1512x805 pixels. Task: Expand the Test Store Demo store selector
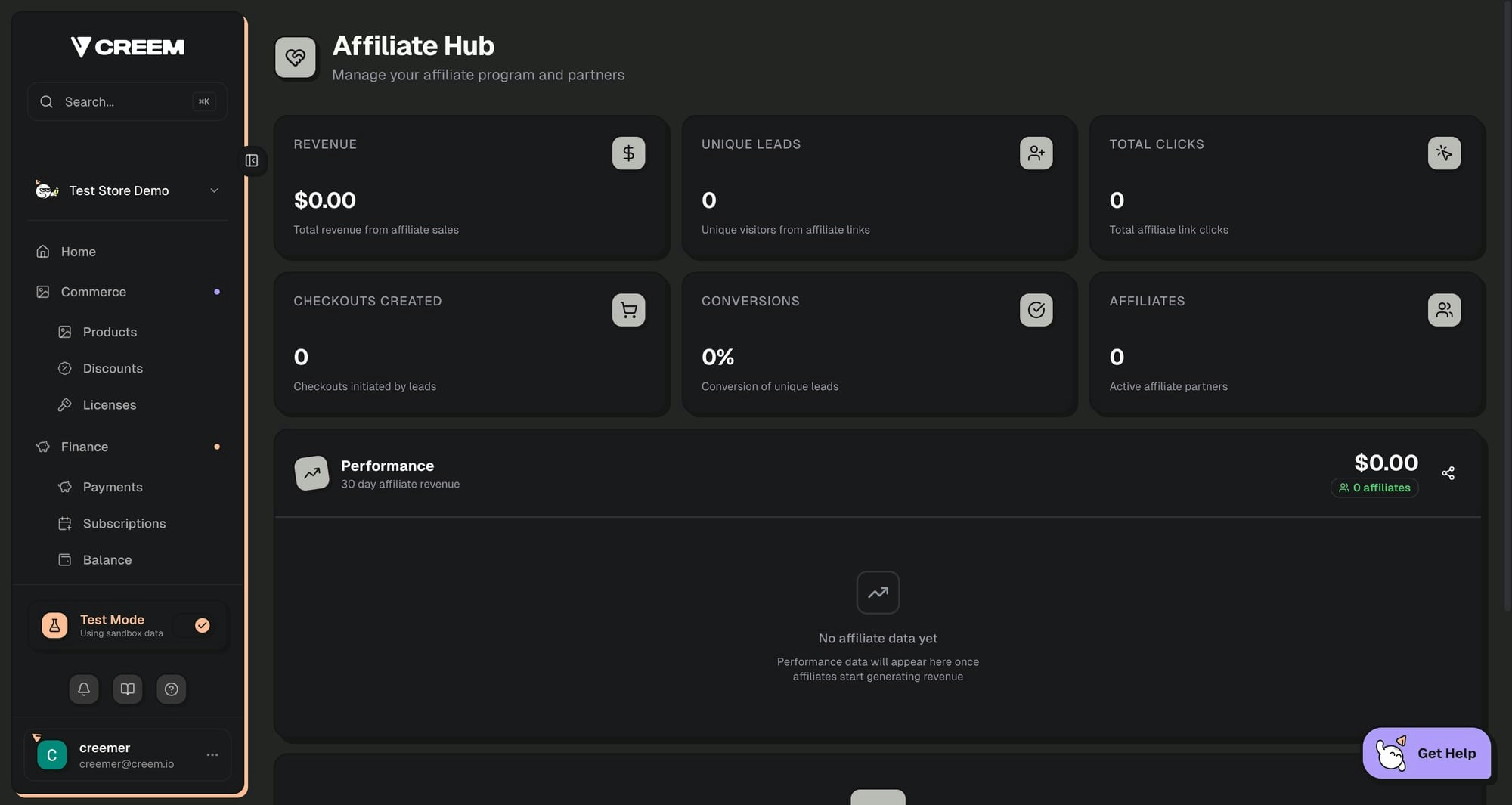(214, 190)
